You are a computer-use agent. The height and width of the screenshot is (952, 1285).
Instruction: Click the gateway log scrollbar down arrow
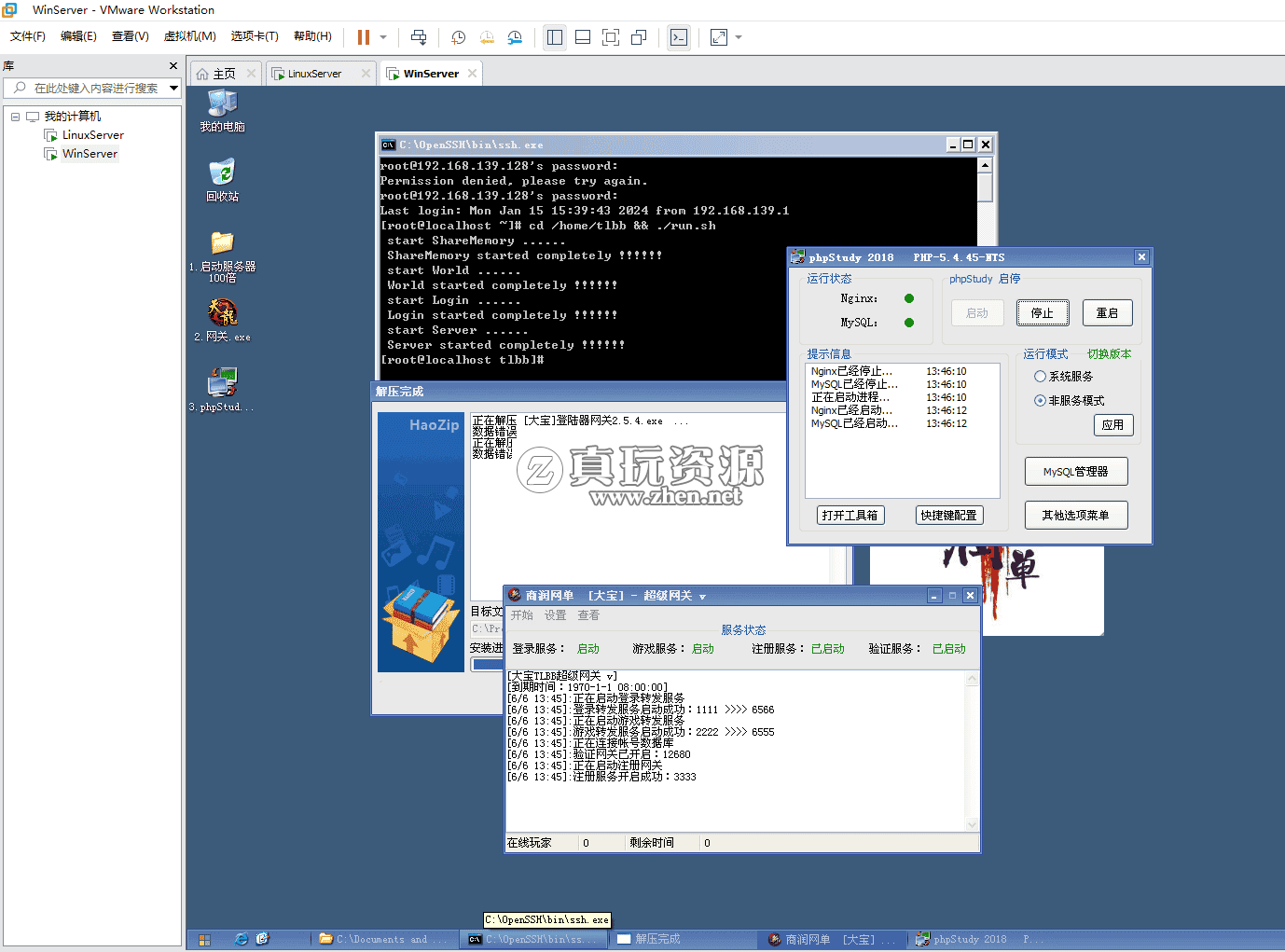(973, 824)
